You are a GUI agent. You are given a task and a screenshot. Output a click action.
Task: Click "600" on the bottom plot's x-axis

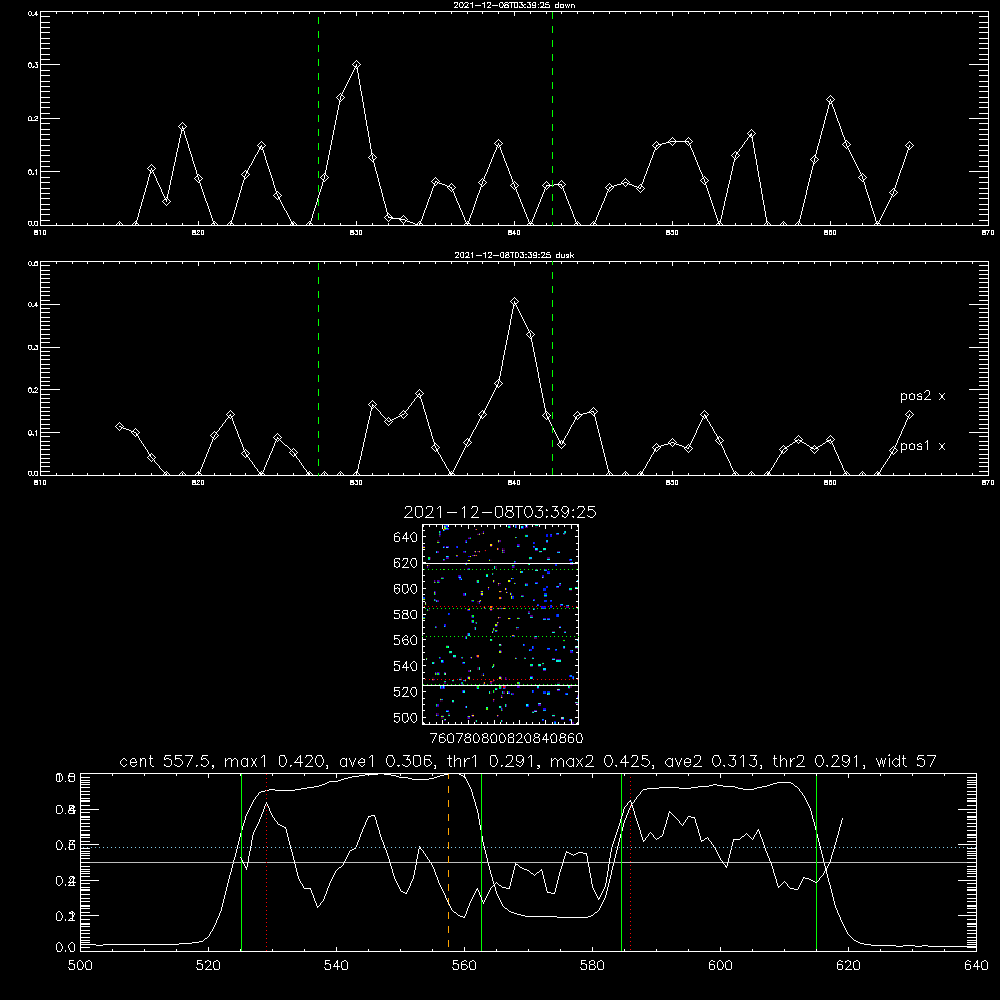click(x=720, y=966)
